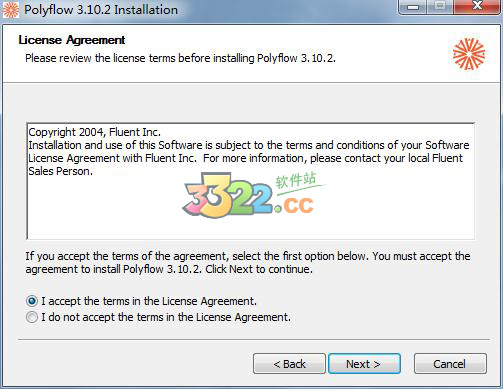This screenshot has height=389, width=503.
Task: Select "I accept the terms" radio button
Action: coord(32,301)
